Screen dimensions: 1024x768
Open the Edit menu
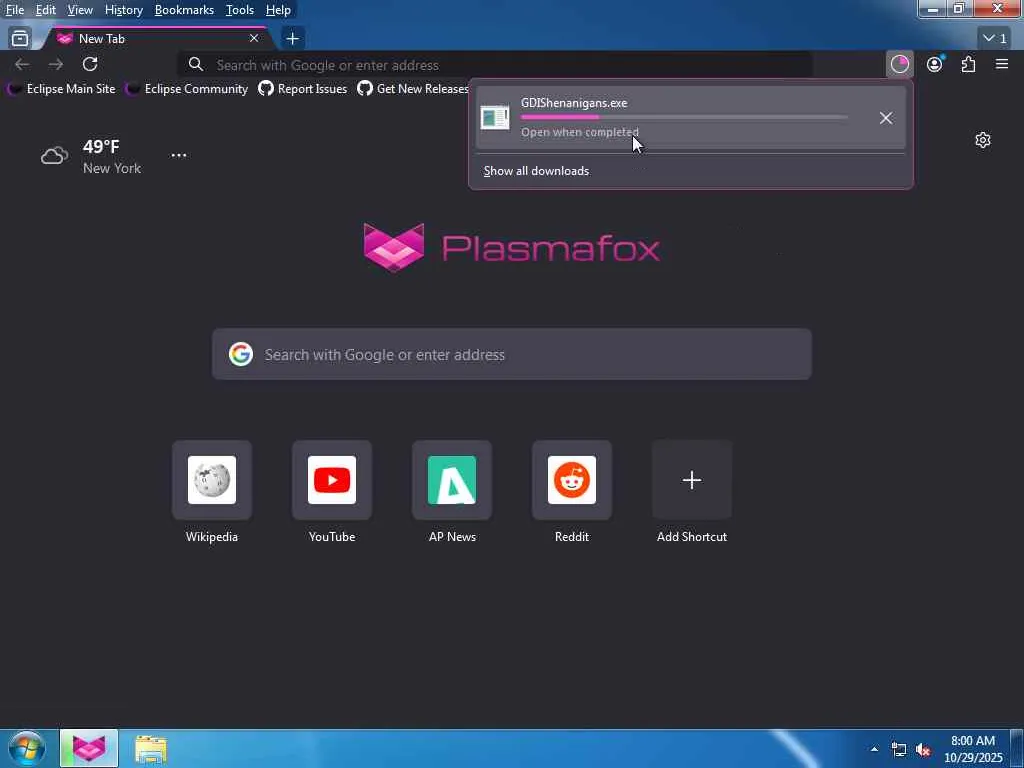(46, 10)
